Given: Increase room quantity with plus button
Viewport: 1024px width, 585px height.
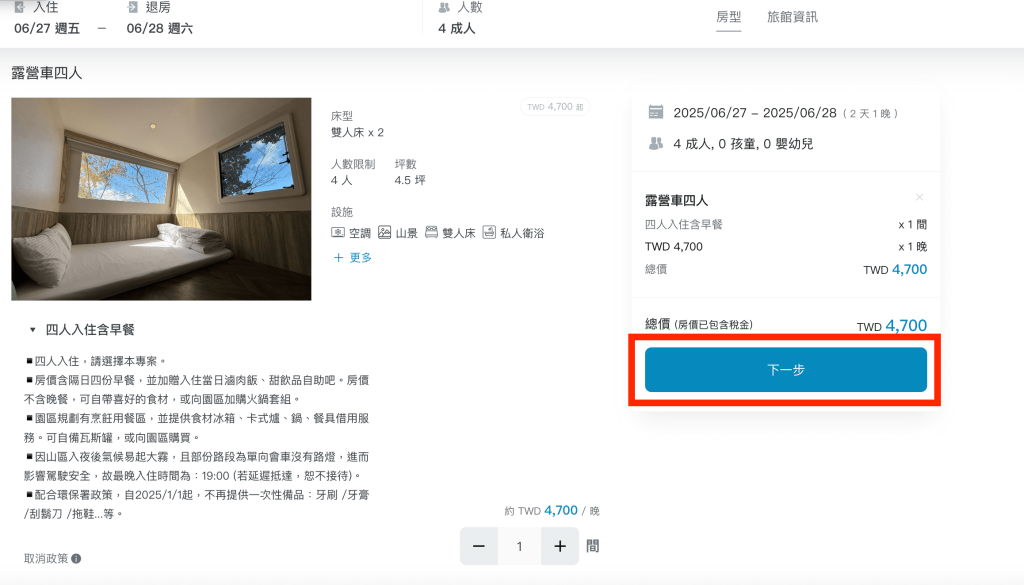Looking at the screenshot, I should tap(560, 547).
